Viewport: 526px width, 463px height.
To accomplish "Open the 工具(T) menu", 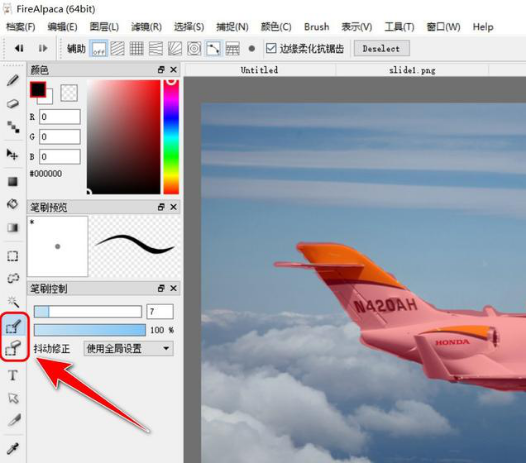I will (x=399, y=27).
